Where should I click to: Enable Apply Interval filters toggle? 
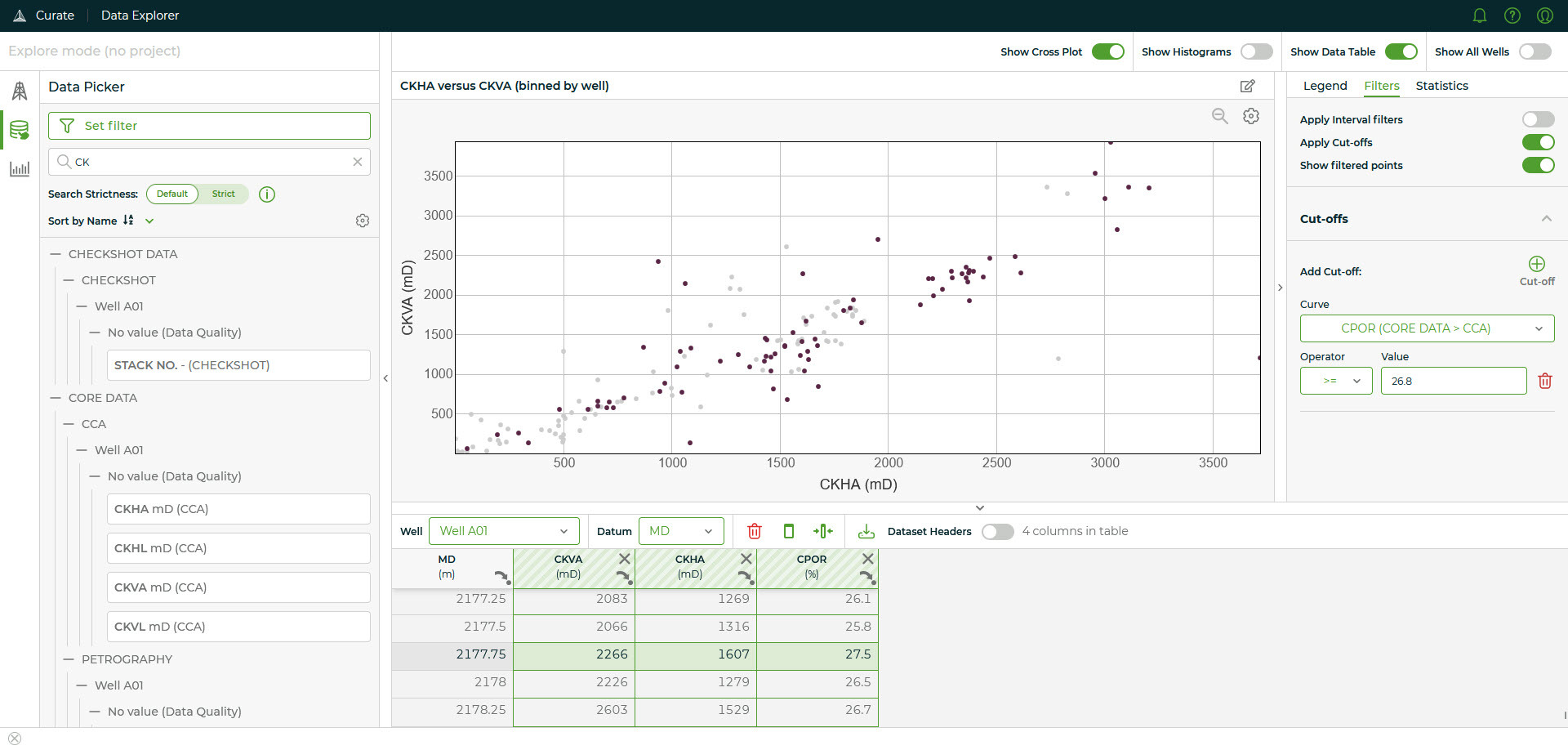click(x=1537, y=119)
